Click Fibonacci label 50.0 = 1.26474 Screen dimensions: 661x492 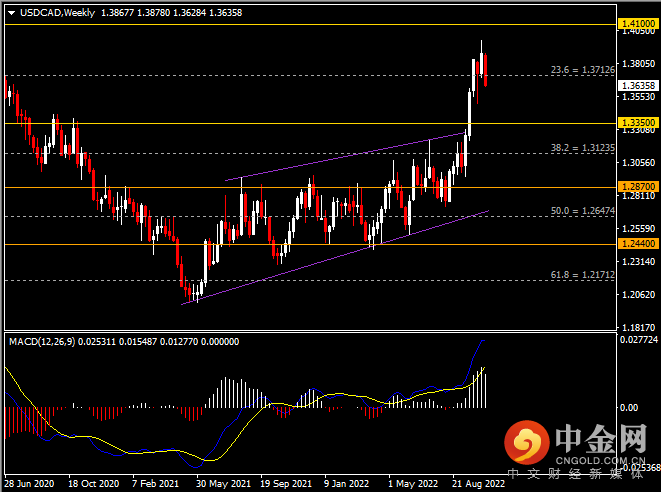pyautogui.click(x=583, y=210)
